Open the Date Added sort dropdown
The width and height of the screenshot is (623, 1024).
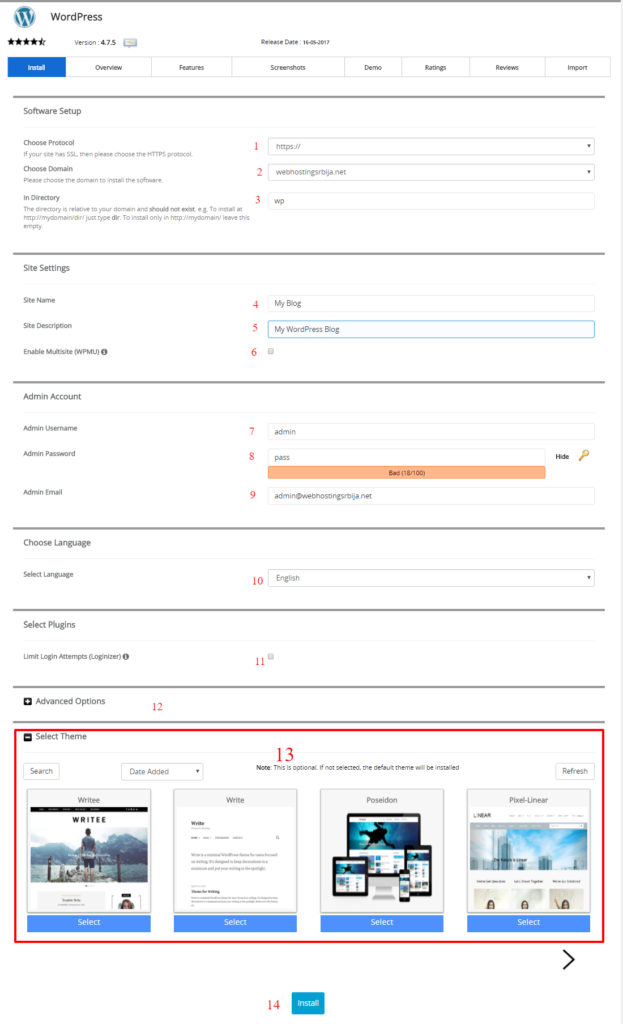[162, 771]
